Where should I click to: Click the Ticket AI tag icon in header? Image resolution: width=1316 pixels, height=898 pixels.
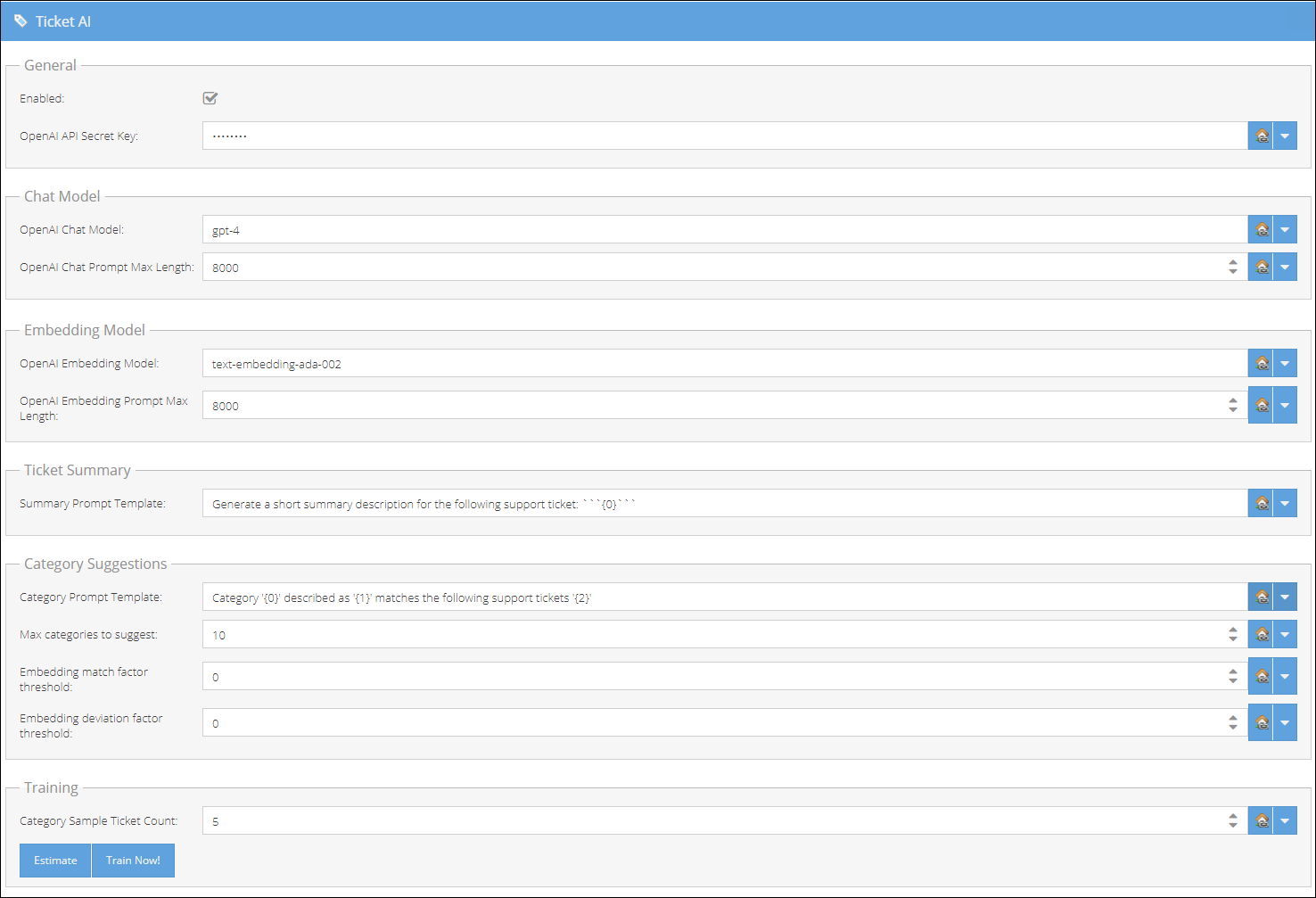coord(21,21)
